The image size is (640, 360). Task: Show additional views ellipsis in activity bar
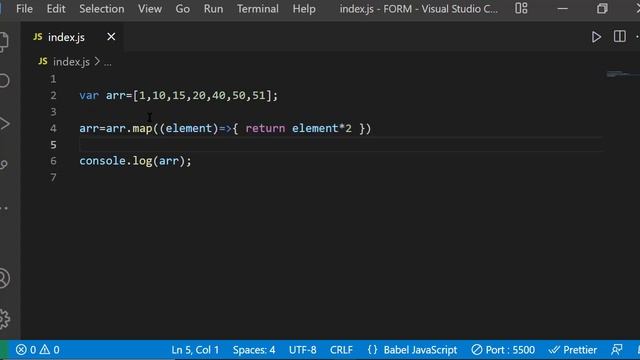click(4, 208)
